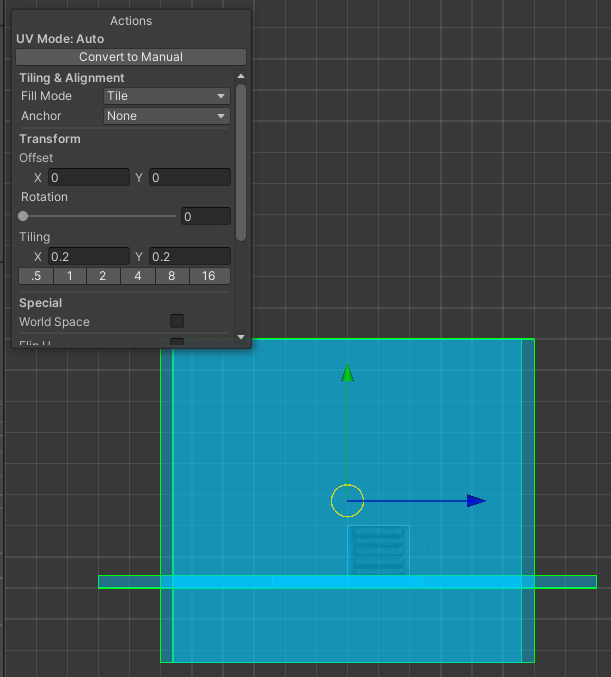Screen dimensions: 611x677
Task: Apply the 16 tiling preset
Action: (x=208, y=276)
